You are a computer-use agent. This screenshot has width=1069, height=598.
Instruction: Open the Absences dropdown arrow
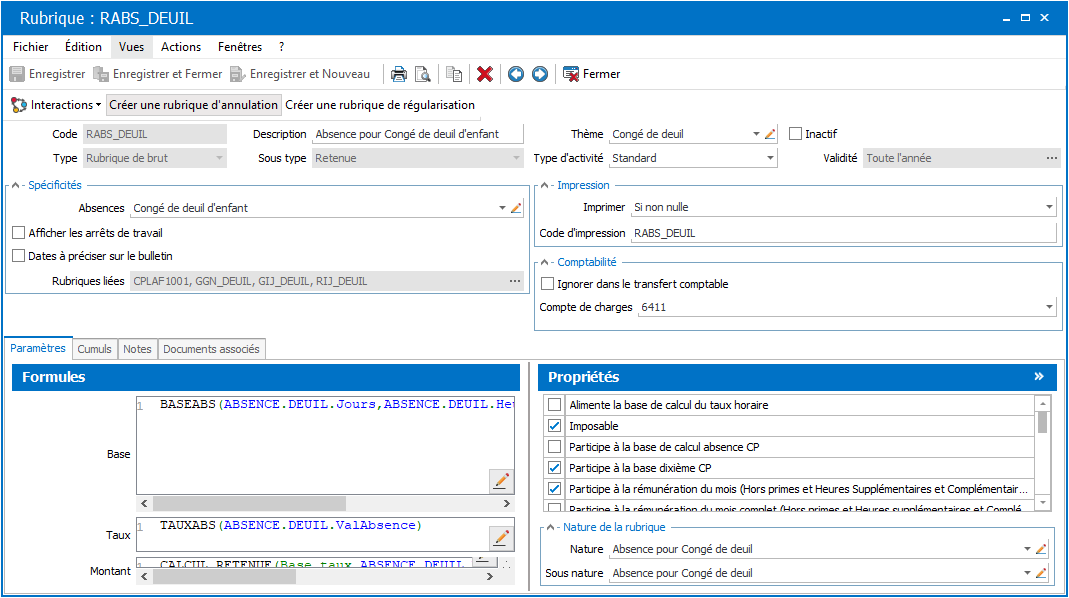click(x=502, y=208)
